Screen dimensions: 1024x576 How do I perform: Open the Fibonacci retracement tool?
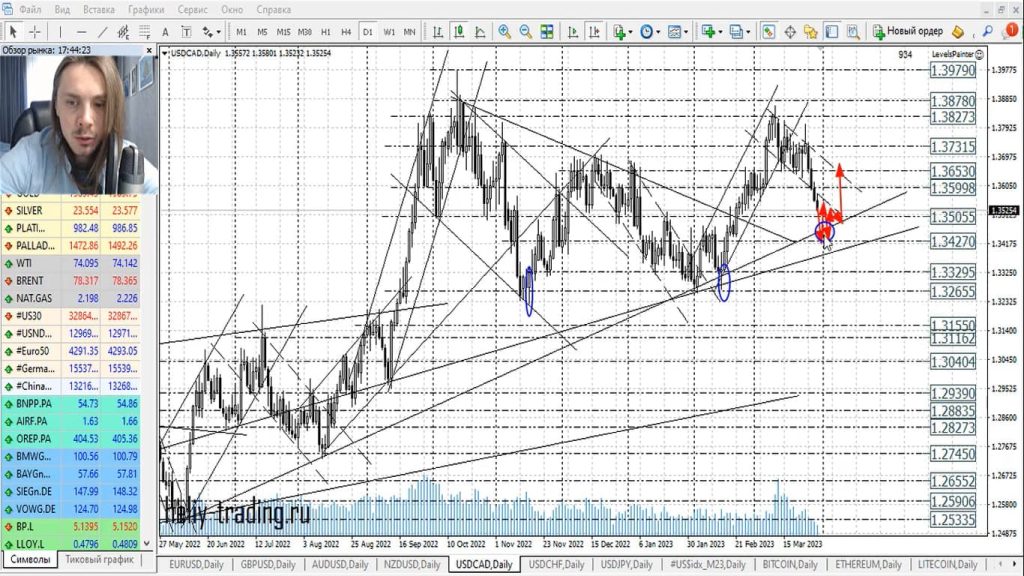[143, 31]
